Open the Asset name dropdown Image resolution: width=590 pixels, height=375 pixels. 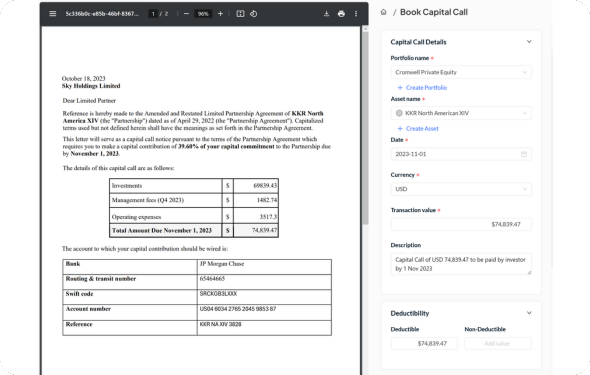pos(461,113)
